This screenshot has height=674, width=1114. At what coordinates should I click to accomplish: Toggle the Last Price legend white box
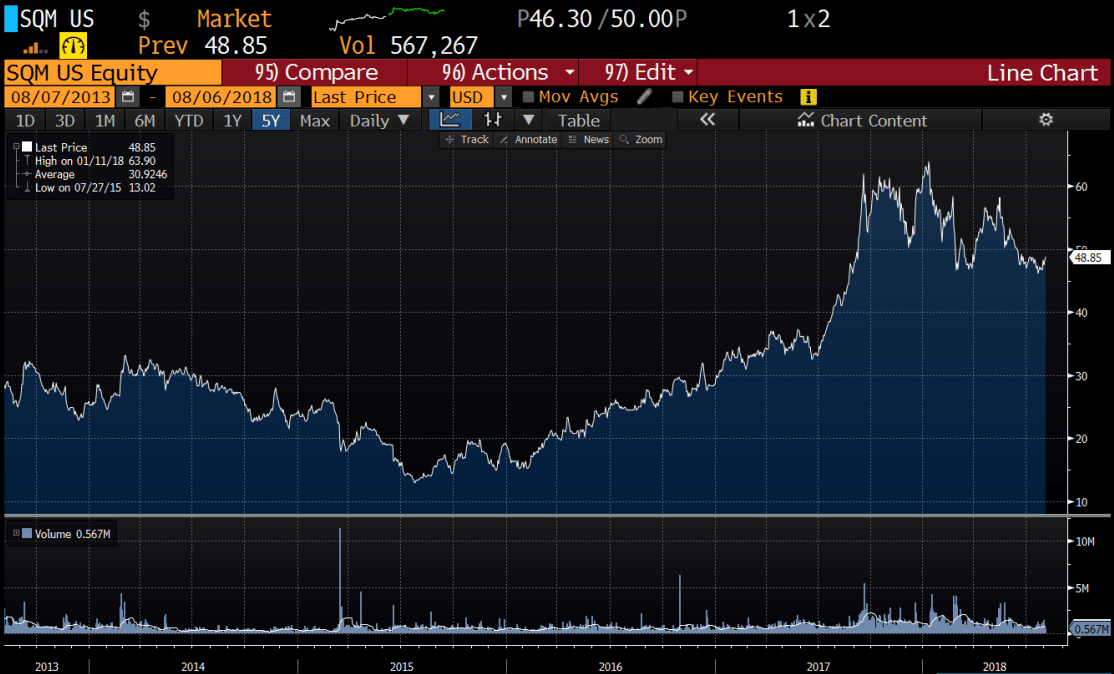27,147
